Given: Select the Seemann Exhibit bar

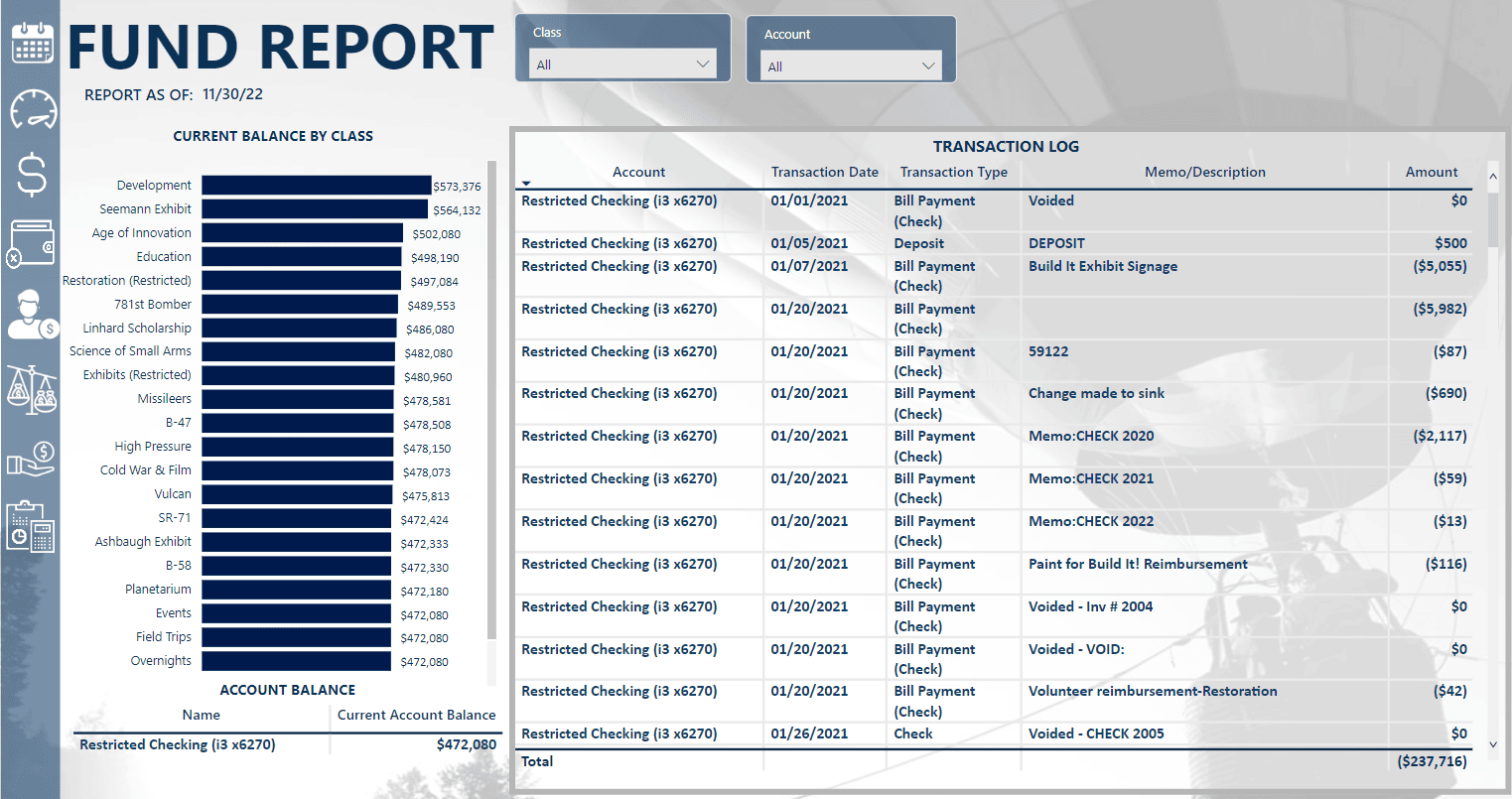Looking at the screenshot, I should [315, 209].
